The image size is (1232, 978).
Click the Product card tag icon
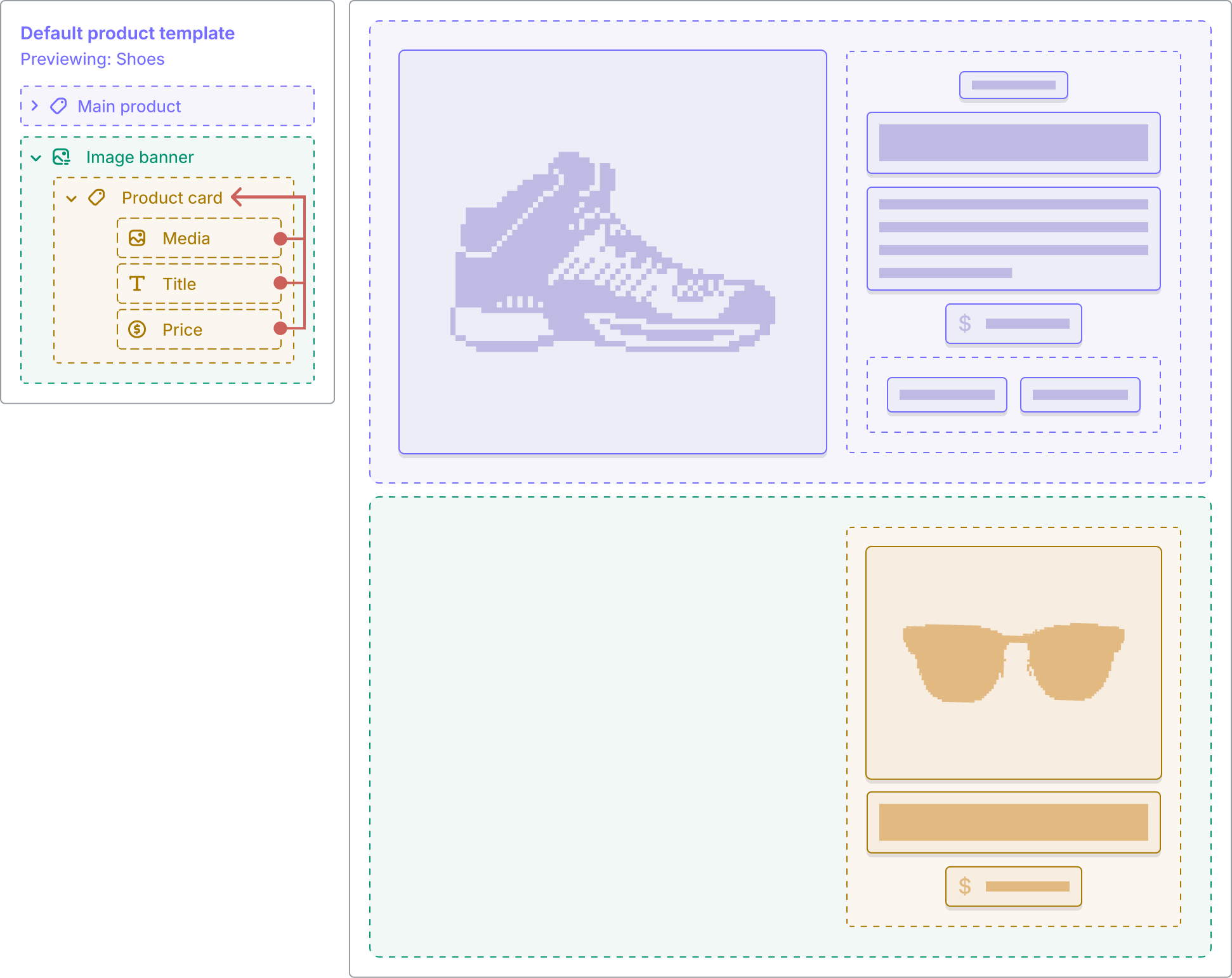click(x=97, y=197)
